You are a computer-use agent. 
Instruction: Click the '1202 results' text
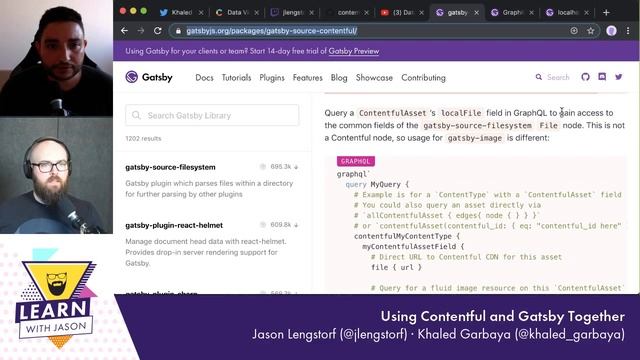[x=143, y=138]
